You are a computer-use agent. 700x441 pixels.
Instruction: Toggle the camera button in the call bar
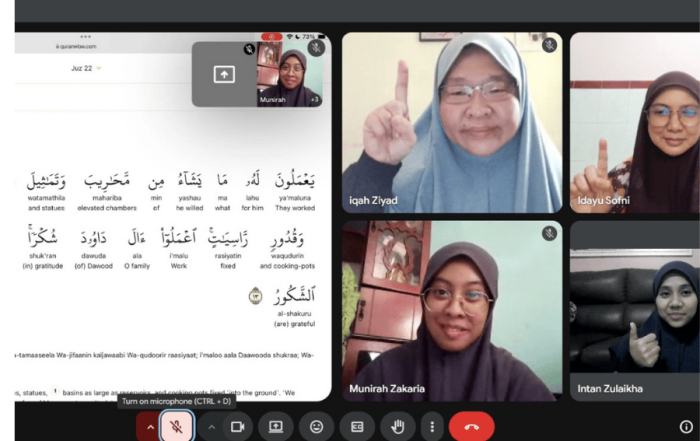click(238, 427)
